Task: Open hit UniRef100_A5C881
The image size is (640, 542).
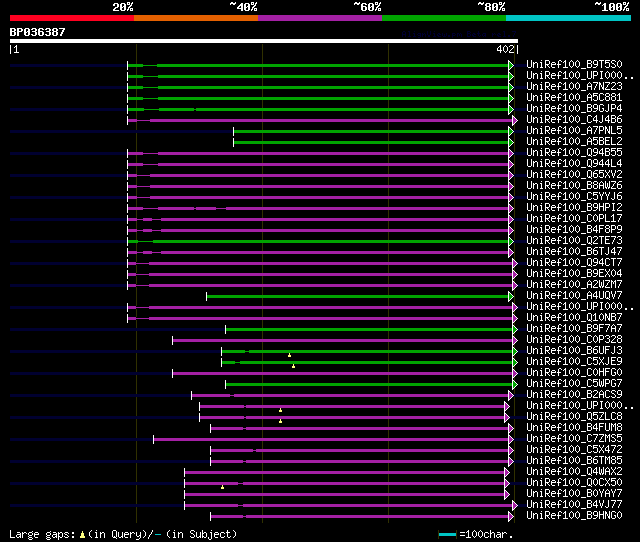Action: [x=574, y=98]
